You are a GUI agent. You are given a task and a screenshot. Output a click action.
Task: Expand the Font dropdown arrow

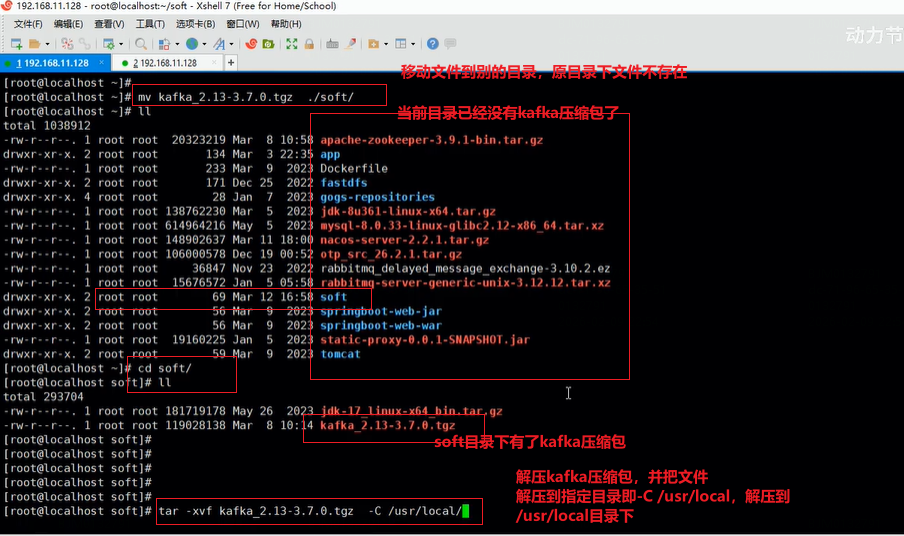[x=231, y=44]
